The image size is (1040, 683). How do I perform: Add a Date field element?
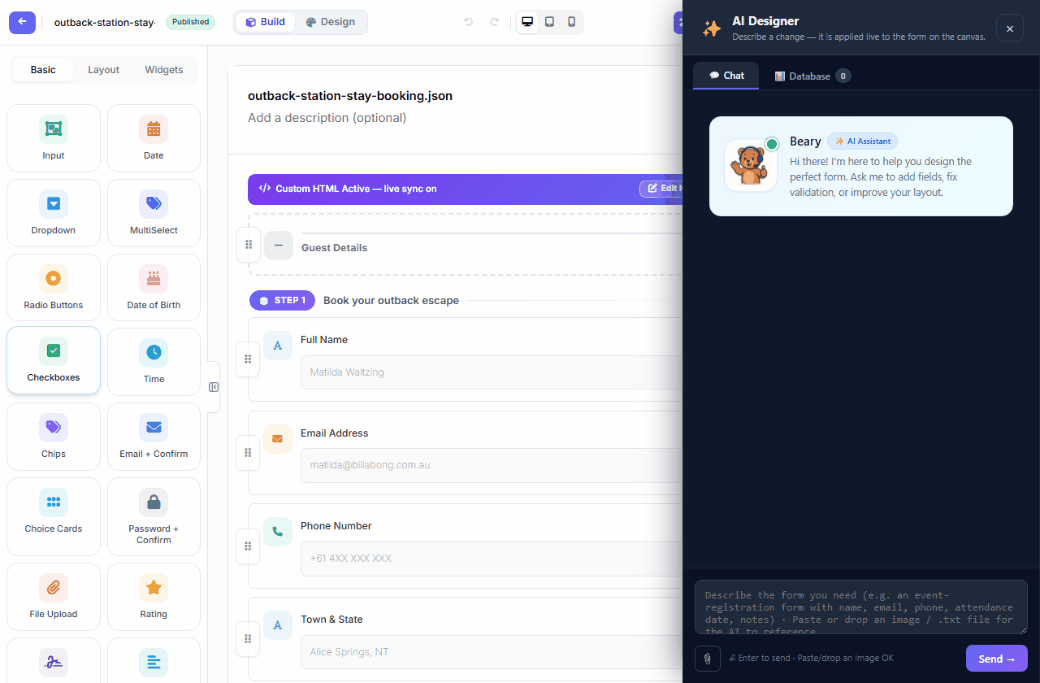tap(154, 138)
